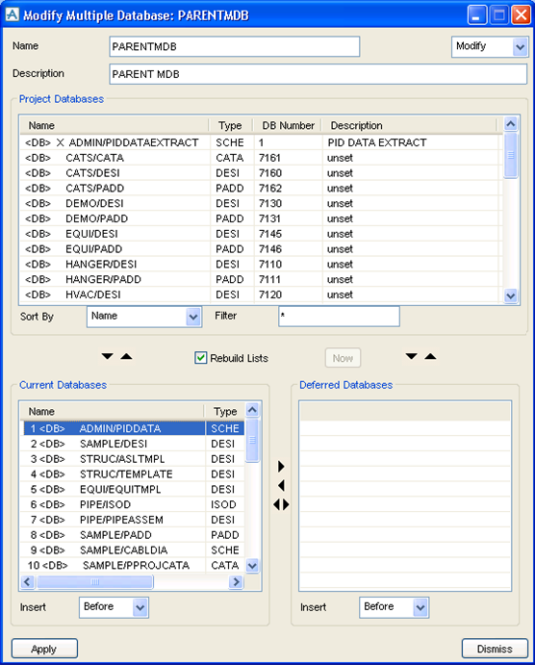535x665 pixels.
Task: Click the Filter input field
Action: (339, 316)
